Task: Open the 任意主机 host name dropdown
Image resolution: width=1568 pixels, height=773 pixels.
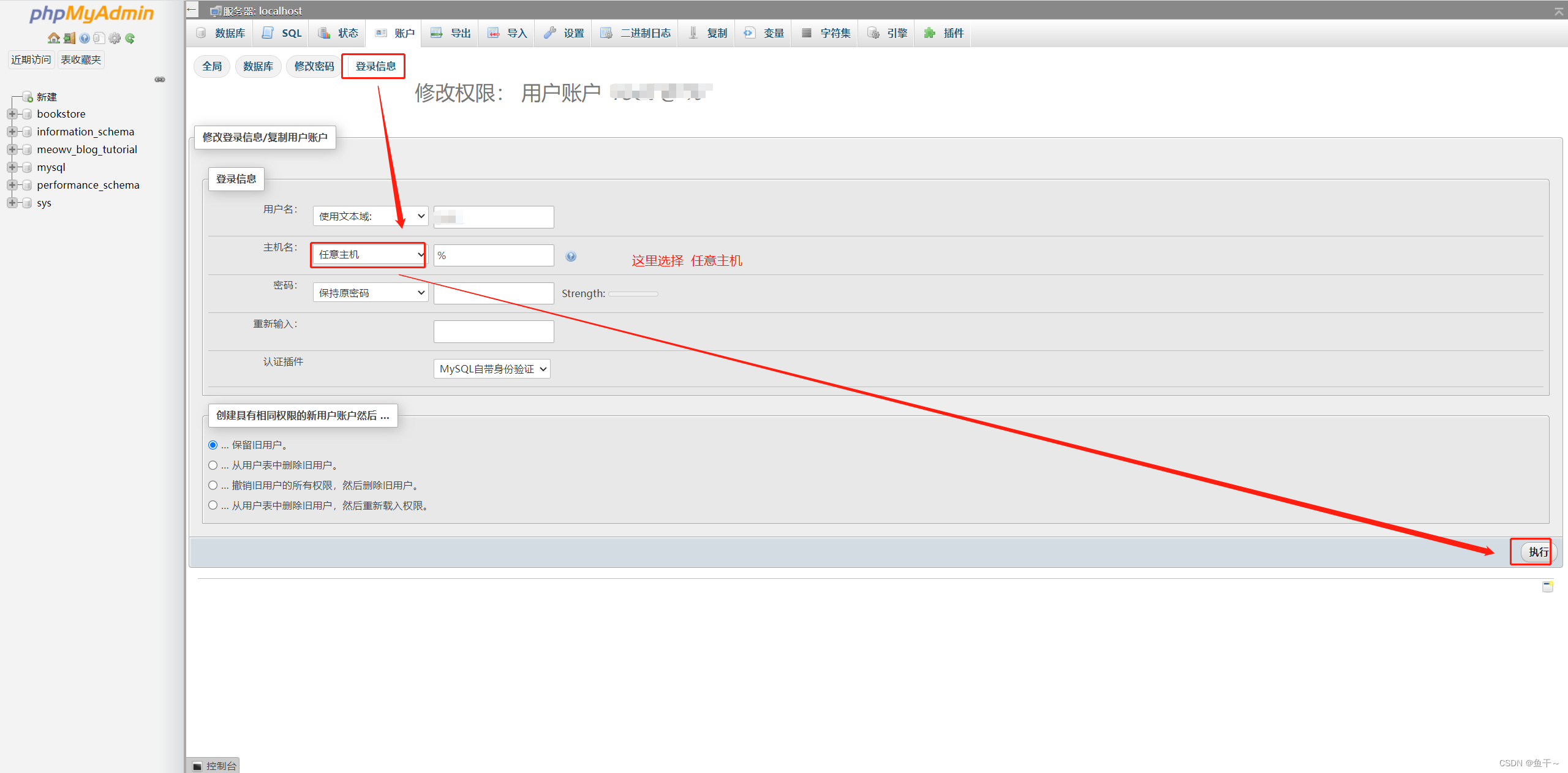Action: 369,254
